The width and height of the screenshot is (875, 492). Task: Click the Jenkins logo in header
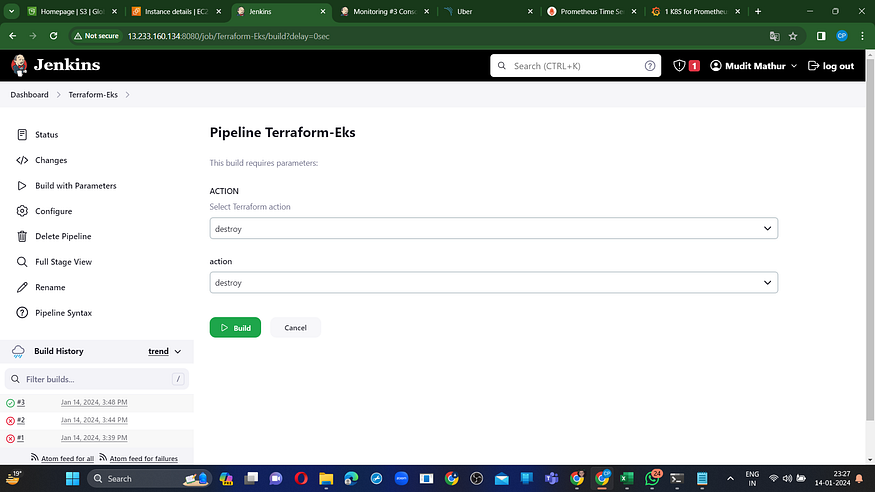coord(55,65)
